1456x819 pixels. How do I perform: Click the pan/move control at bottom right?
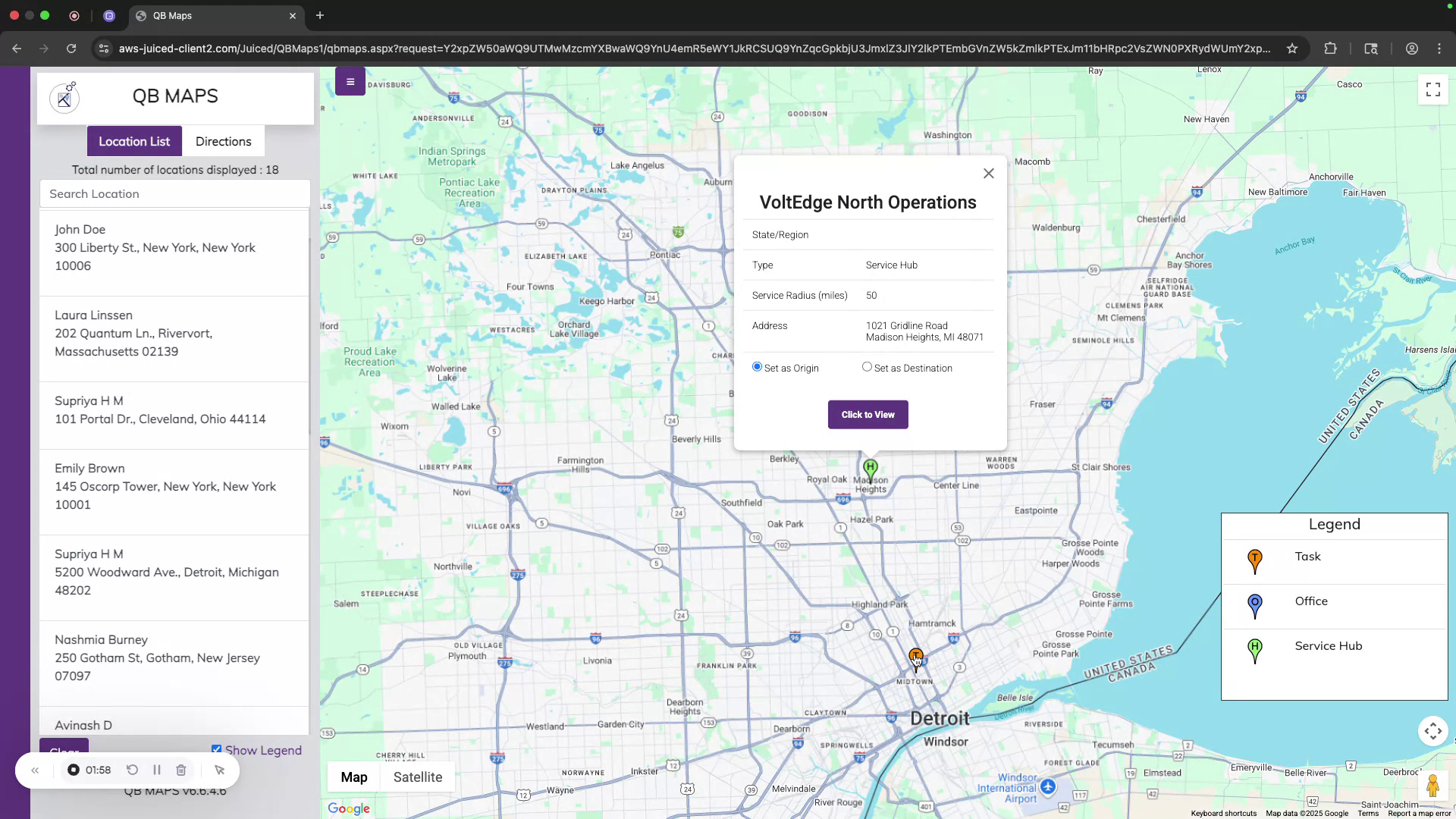[x=1432, y=730]
